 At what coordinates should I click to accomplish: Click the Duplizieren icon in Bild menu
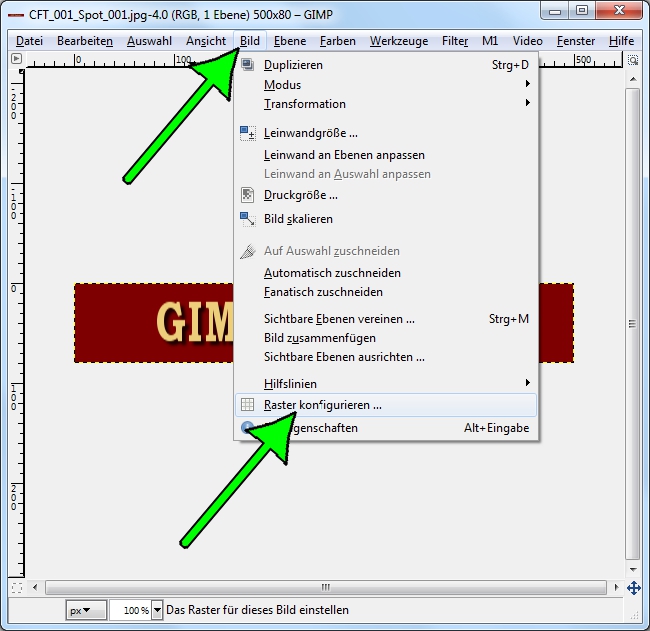point(247,65)
